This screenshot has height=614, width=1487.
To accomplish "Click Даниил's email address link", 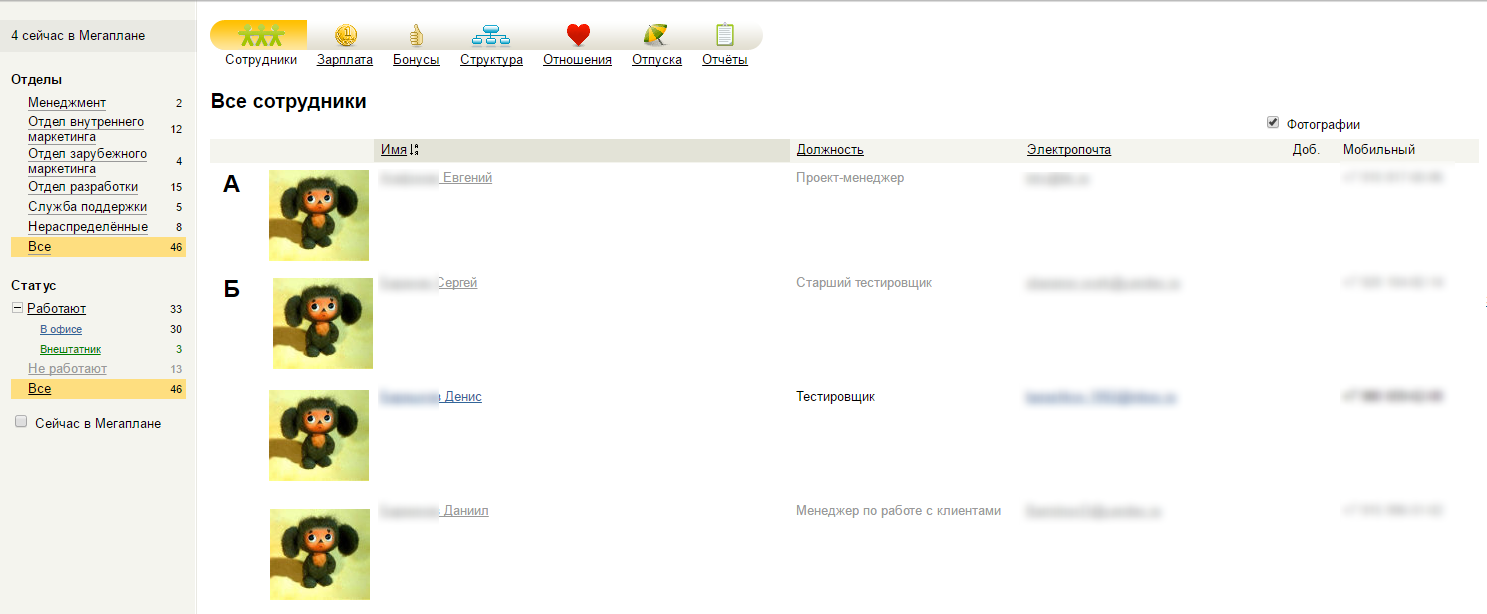I will coord(1093,511).
